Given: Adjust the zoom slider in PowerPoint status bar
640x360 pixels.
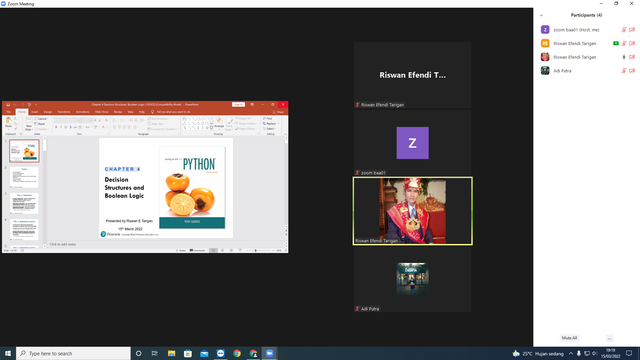Looking at the screenshot, I should (x=256, y=250).
